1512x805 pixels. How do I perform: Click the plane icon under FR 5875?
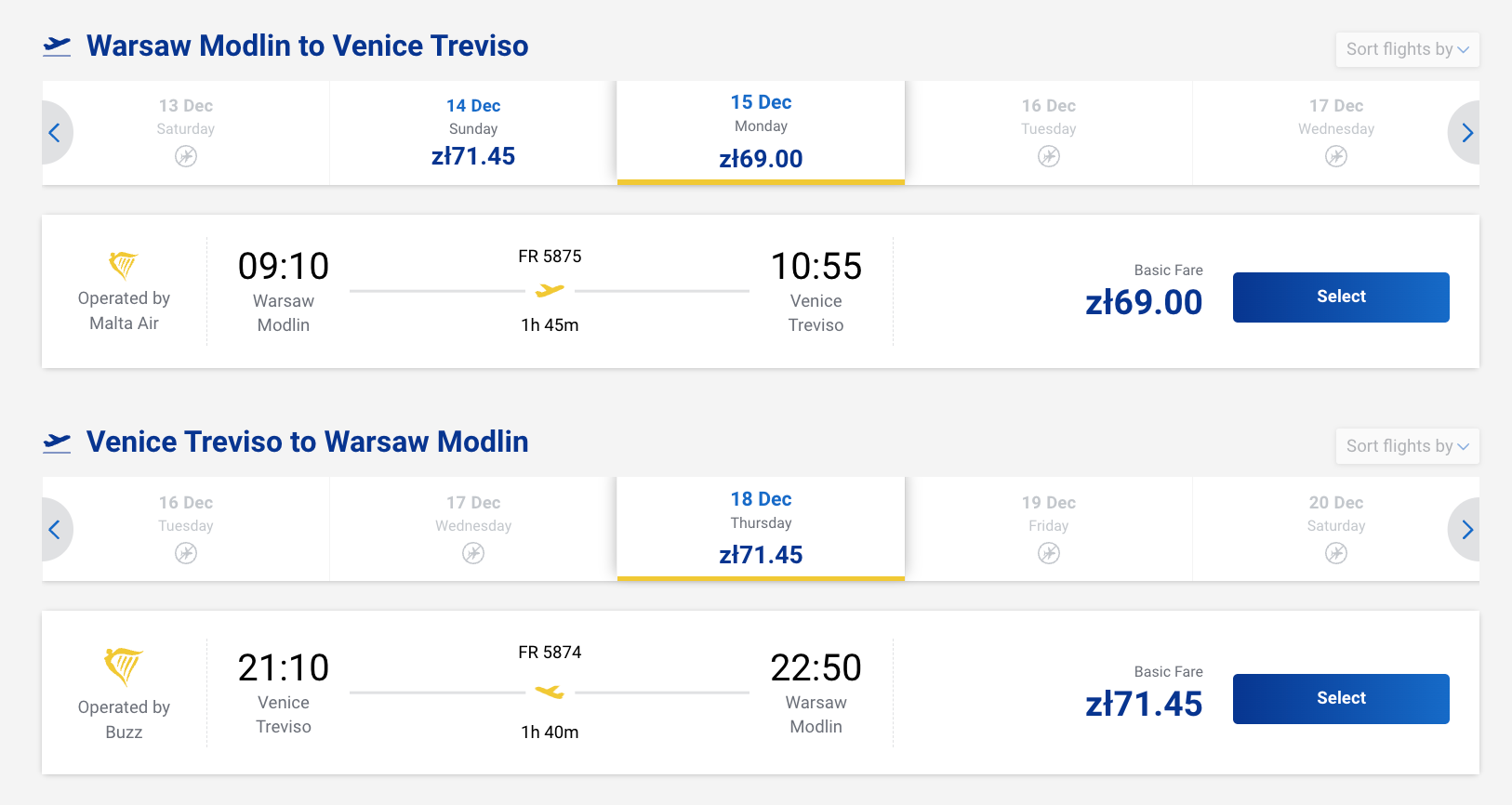(550, 291)
